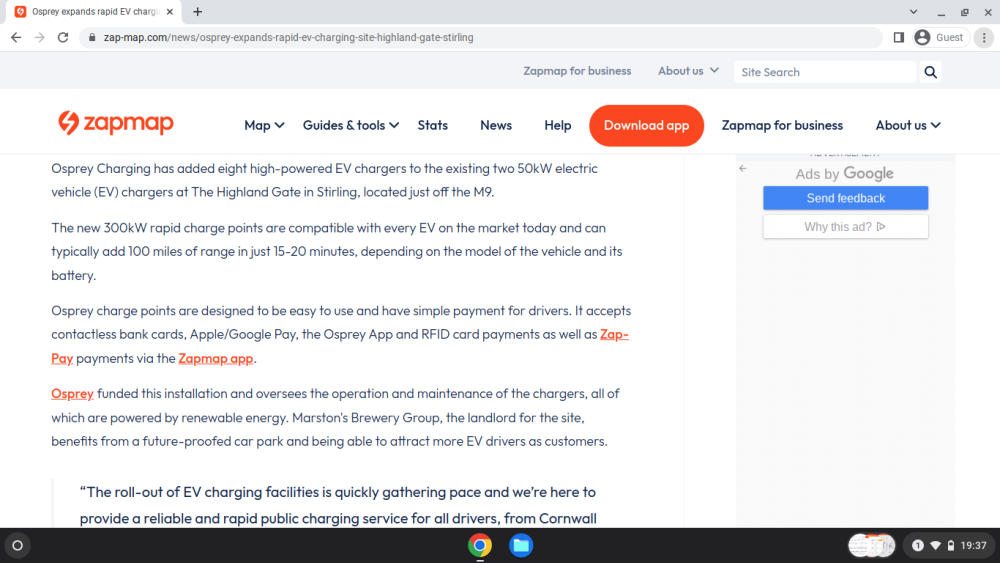
Task: Open the tab search chevron
Action: [x=913, y=11]
